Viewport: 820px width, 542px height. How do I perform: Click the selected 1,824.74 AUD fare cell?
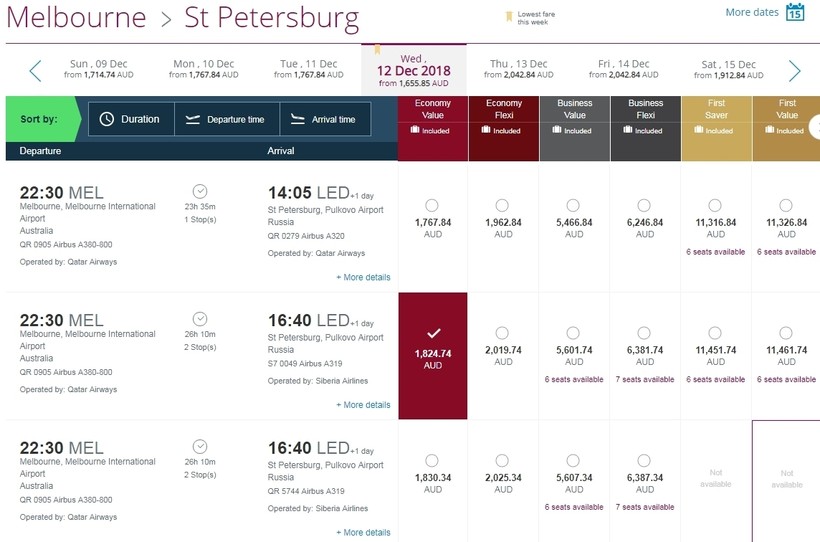coord(432,355)
